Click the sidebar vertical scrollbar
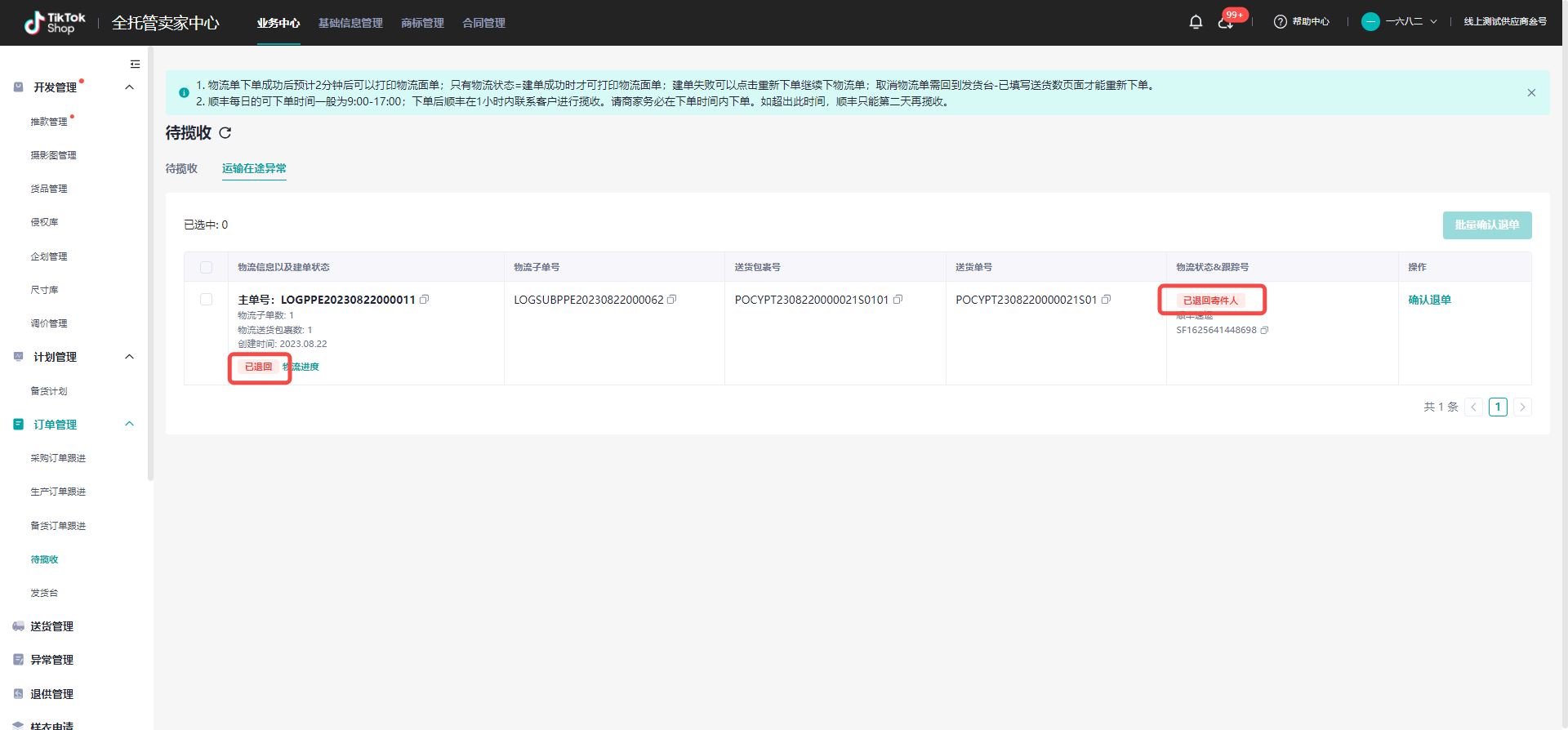Screen dimensions: 1568x730 (x=150, y=263)
